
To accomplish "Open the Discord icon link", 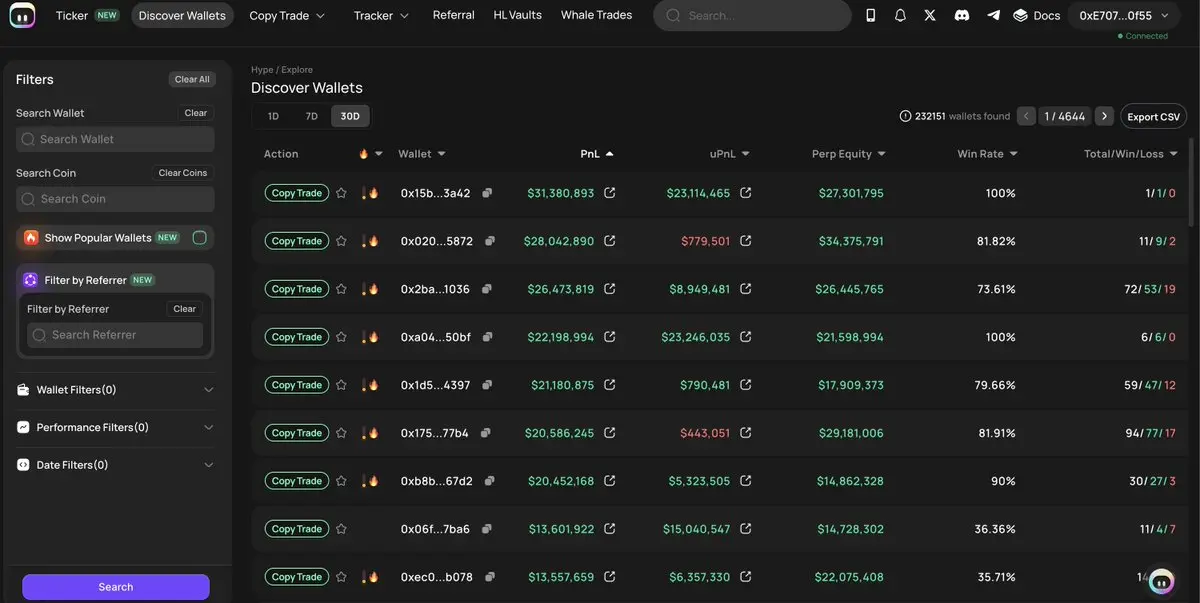I will point(961,16).
